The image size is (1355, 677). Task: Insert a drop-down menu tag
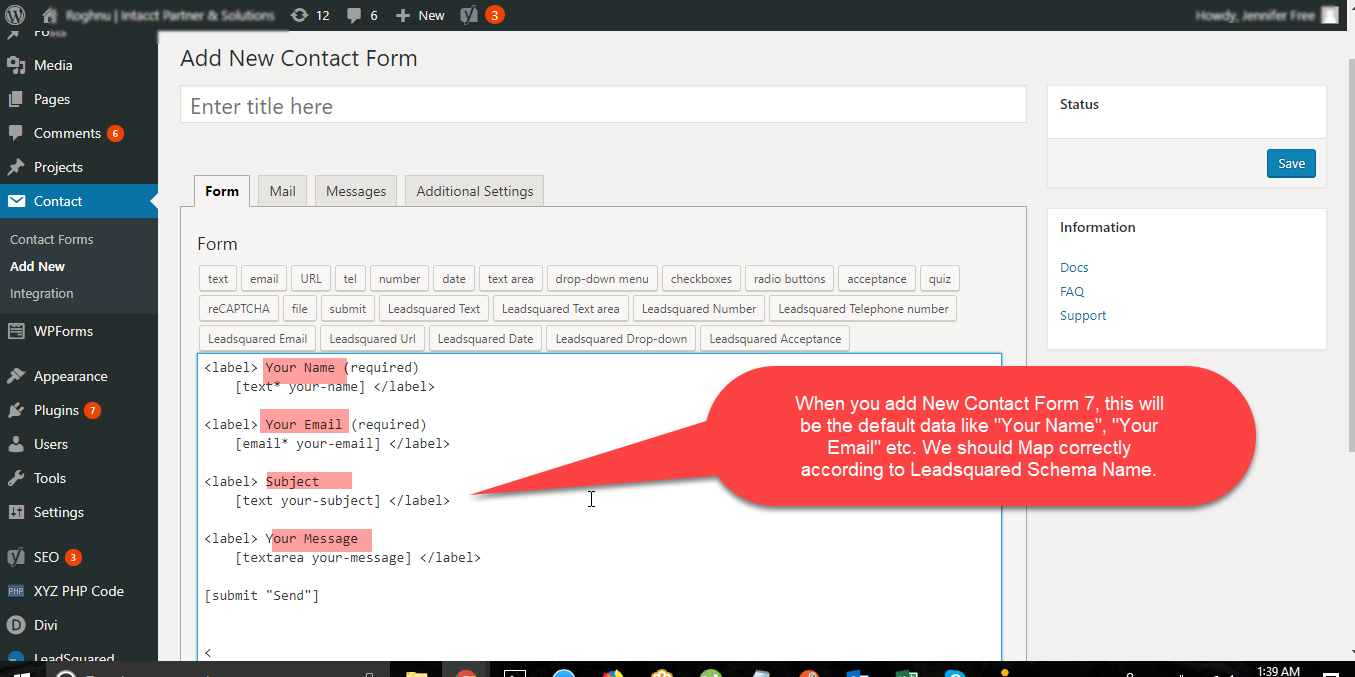pyautogui.click(x=602, y=279)
